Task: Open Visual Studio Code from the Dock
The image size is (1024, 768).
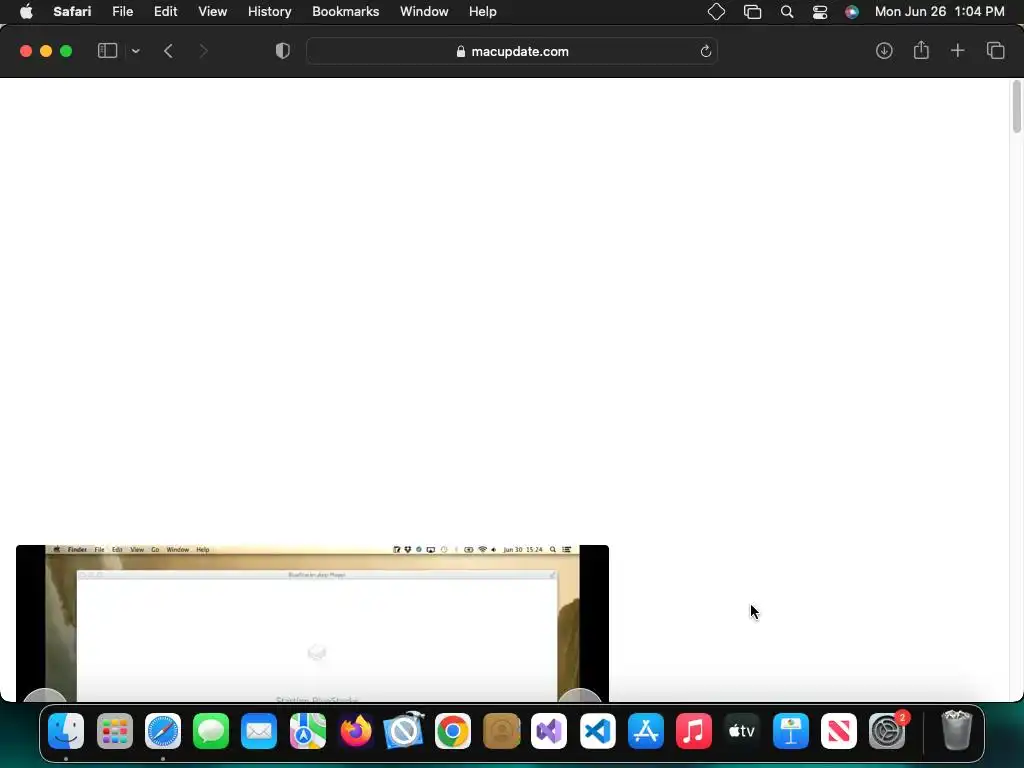Action: [x=598, y=731]
